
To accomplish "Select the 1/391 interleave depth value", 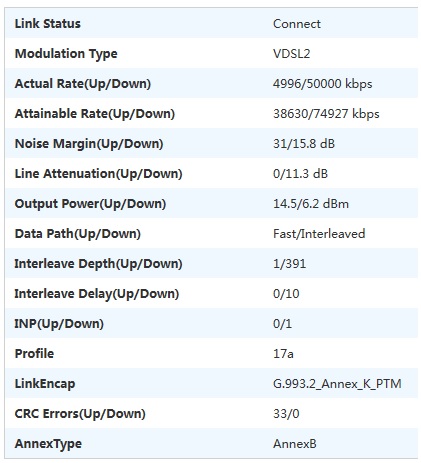I will tap(289, 264).
